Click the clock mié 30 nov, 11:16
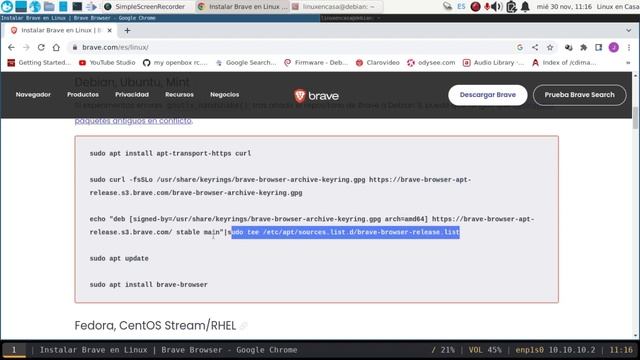This screenshot has height=360, width=640. point(564,7)
